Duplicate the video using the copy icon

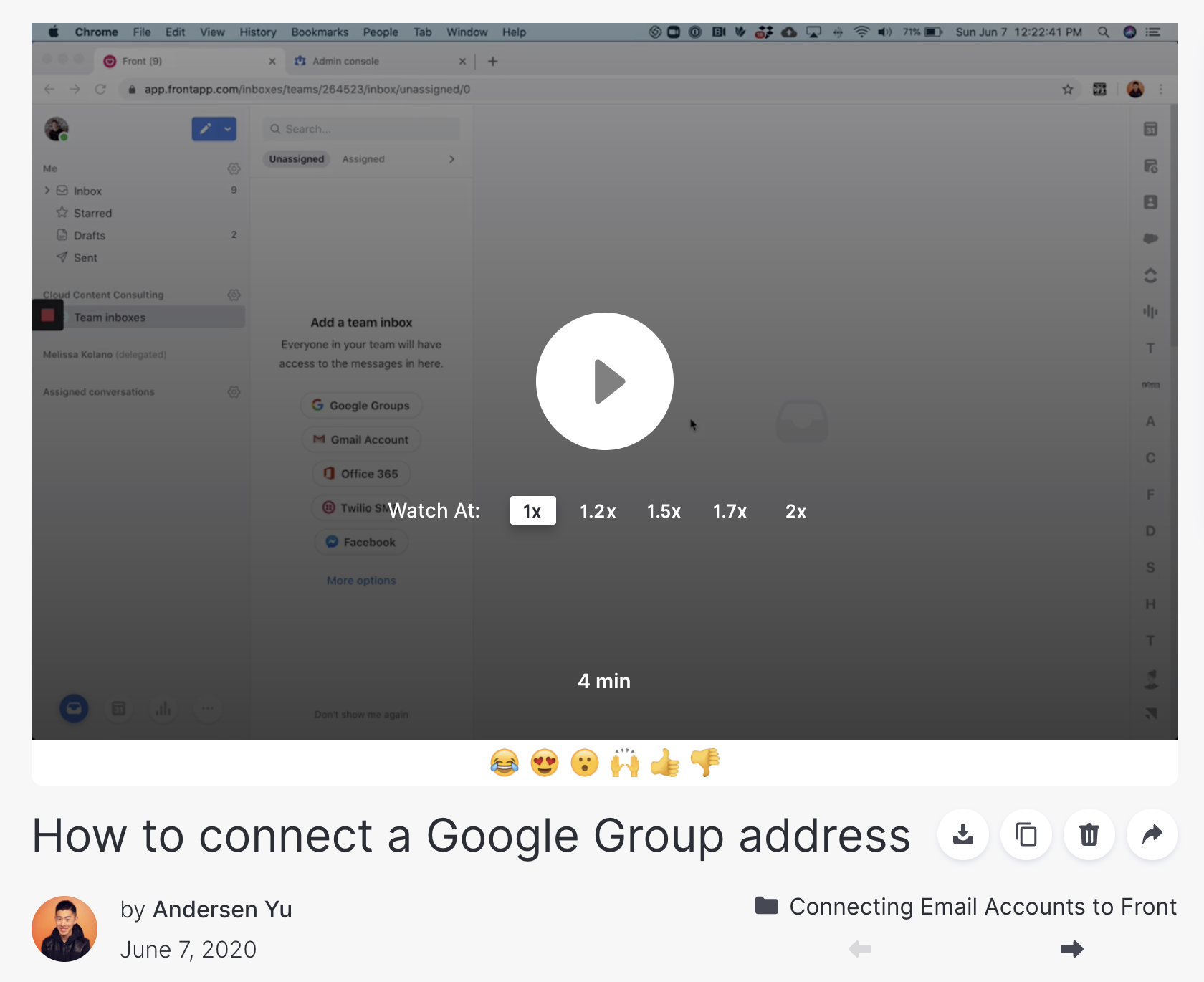point(1026,834)
